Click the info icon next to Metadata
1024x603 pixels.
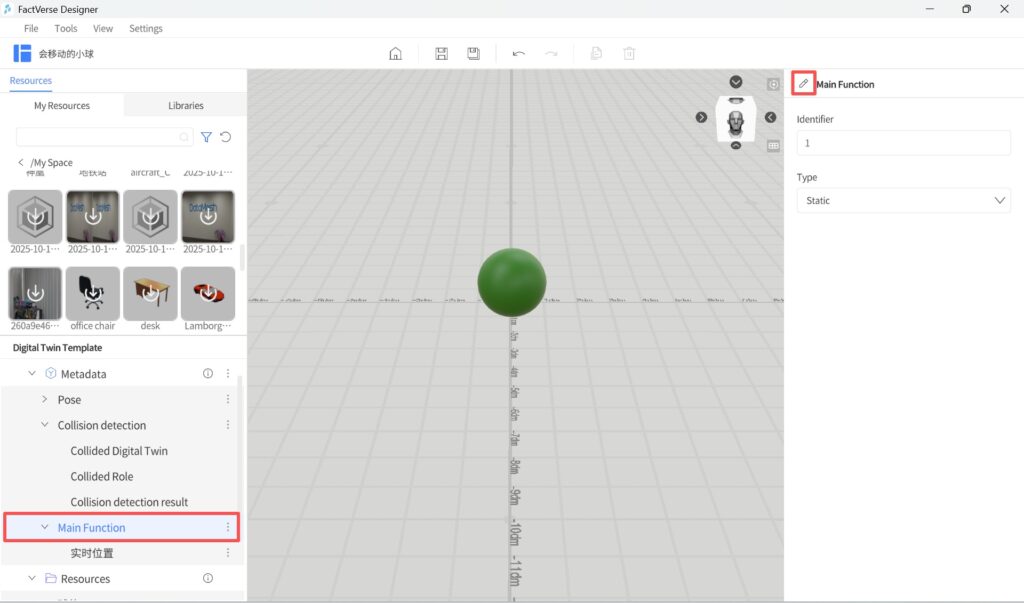point(207,373)
